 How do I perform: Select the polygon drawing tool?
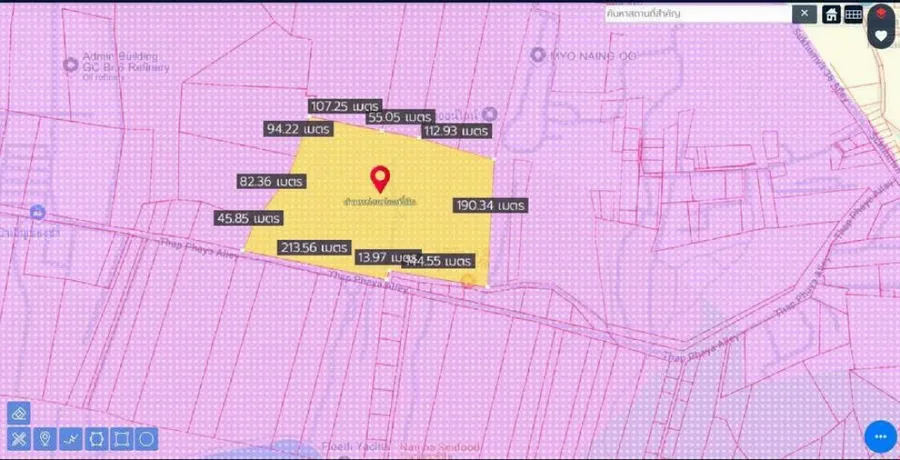click(x=96, y=439)
